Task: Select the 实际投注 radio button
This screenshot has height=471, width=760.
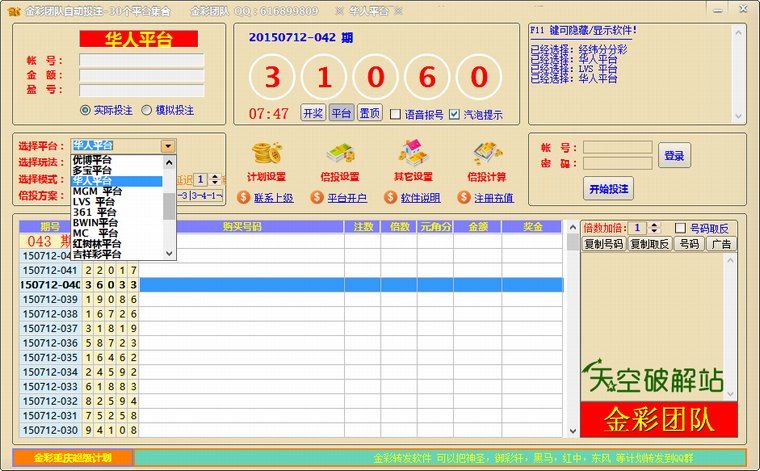Action: [85, 111]
